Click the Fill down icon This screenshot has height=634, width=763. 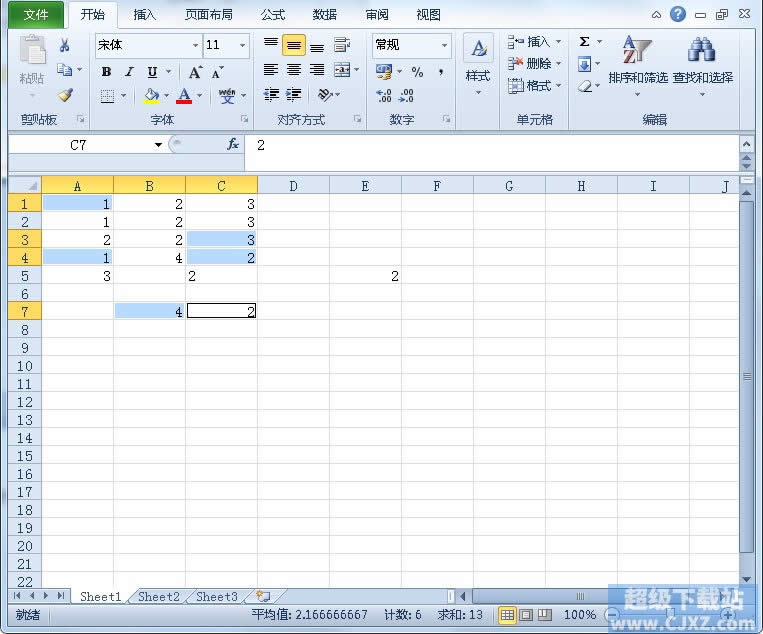pyautogui.click(x=584, y=64)
